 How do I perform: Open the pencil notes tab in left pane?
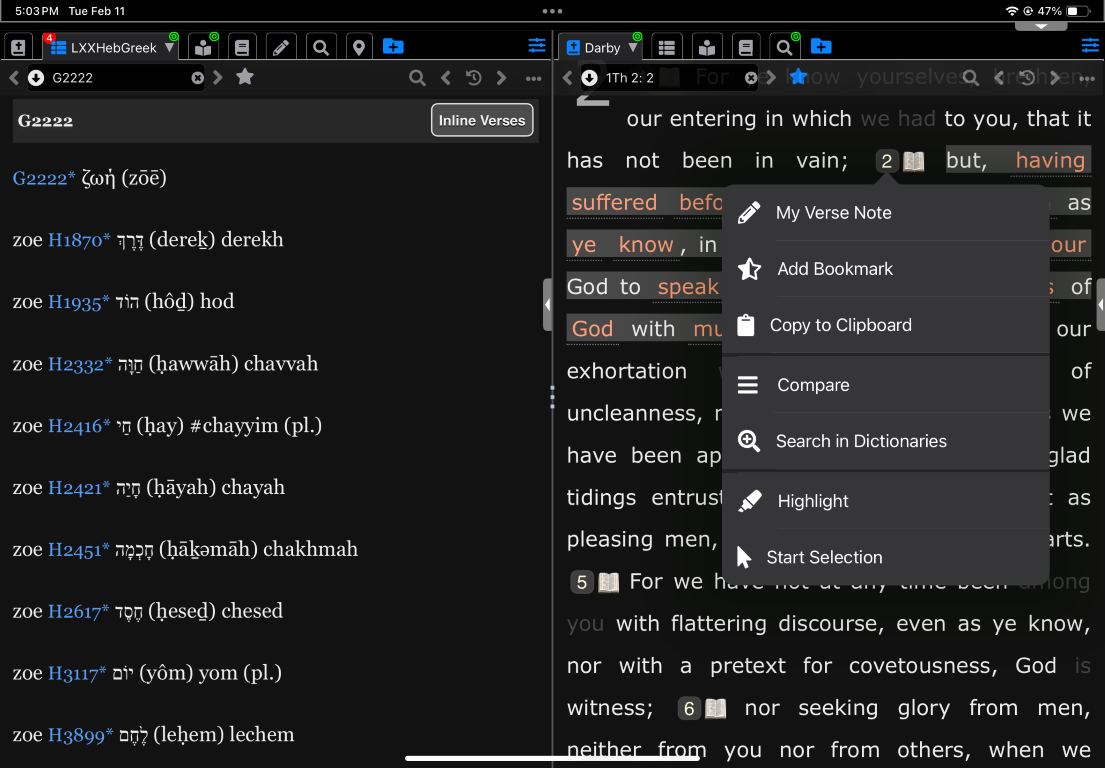[x=281, y=47]
